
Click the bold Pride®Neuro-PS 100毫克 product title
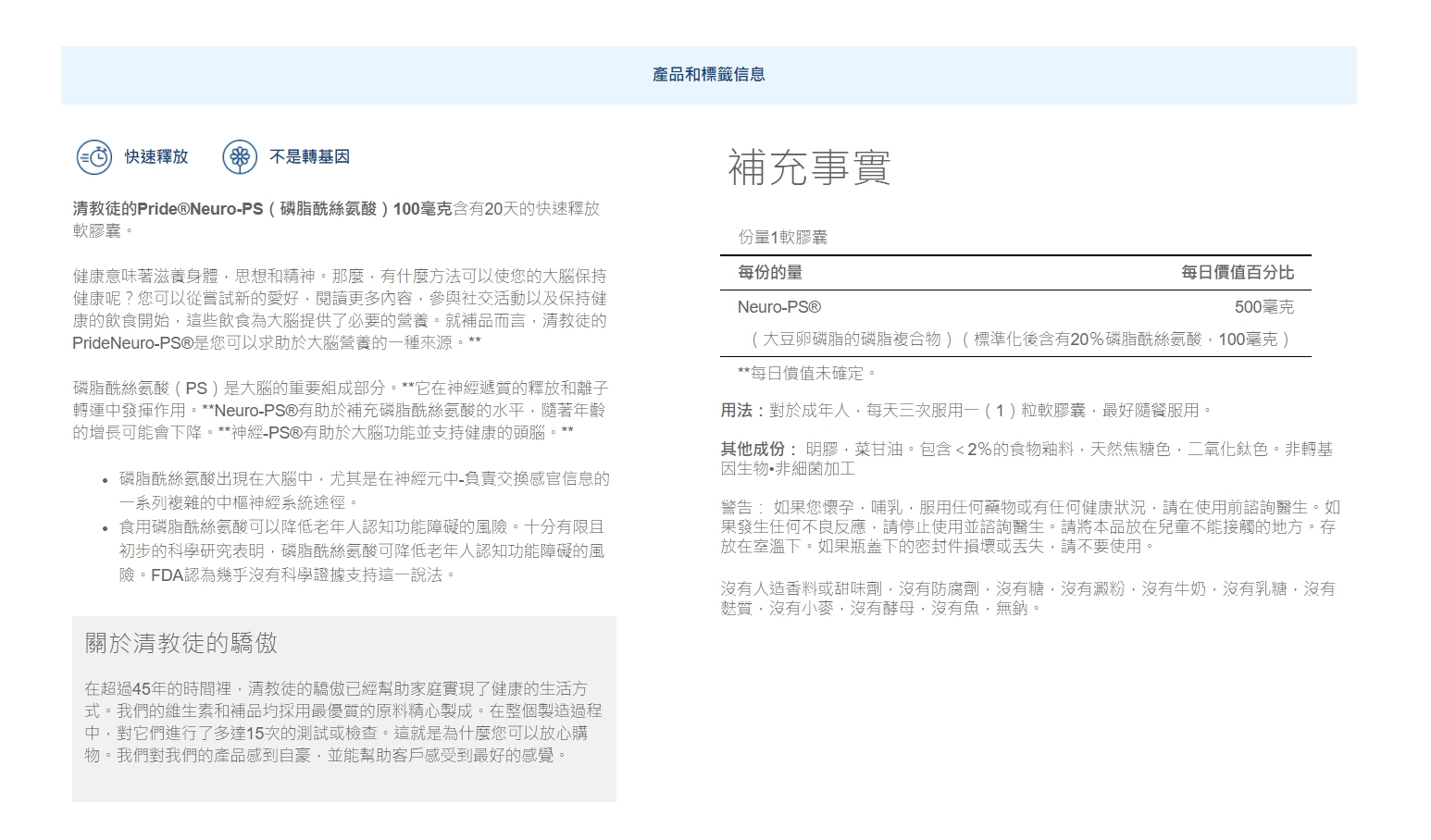(263, 209)
